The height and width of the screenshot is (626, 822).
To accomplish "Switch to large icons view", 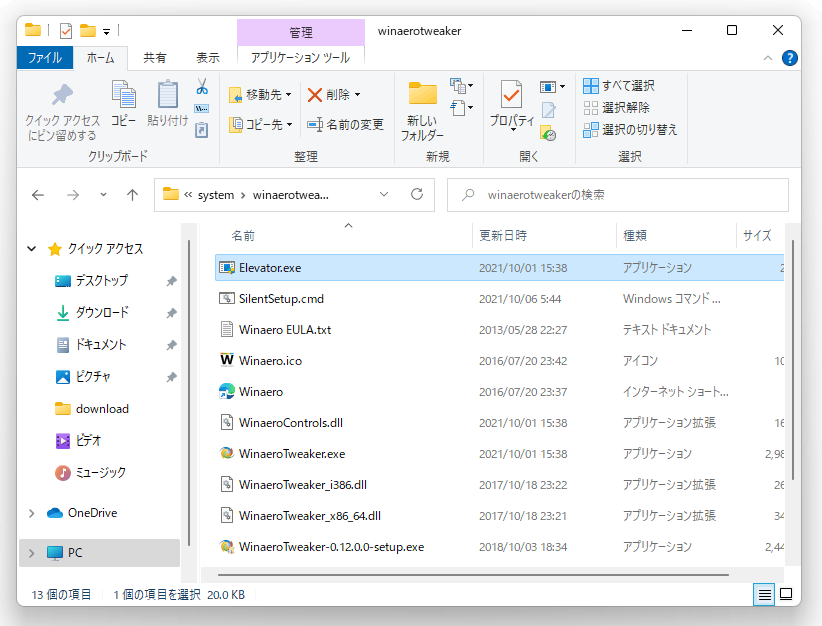I will pos(786,595).
